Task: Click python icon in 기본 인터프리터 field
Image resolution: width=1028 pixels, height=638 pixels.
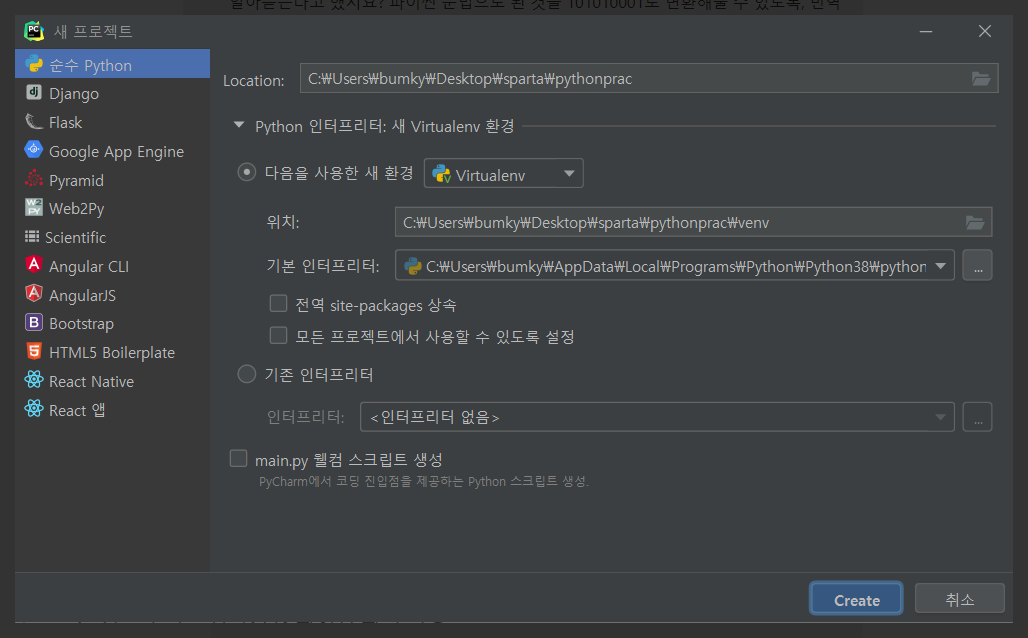Action: coord(412,266)
